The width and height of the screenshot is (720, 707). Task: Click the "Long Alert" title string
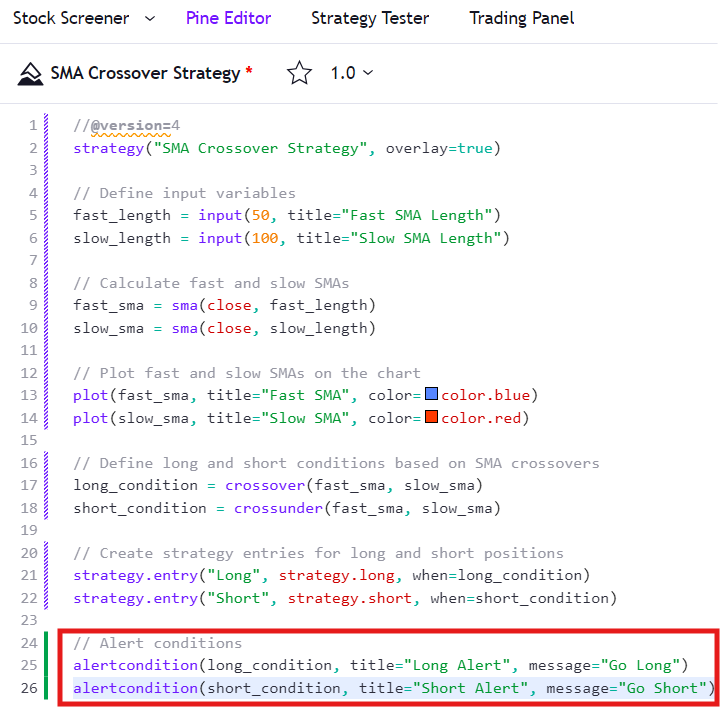[x=457, y=666]
